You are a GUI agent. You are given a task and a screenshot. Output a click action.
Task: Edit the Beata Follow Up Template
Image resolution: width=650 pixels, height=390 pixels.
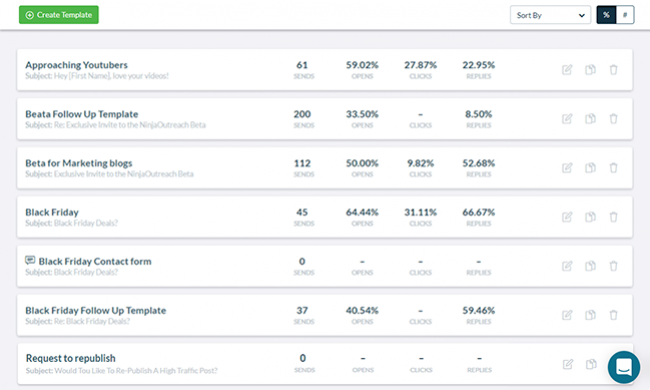coord(567,119)
